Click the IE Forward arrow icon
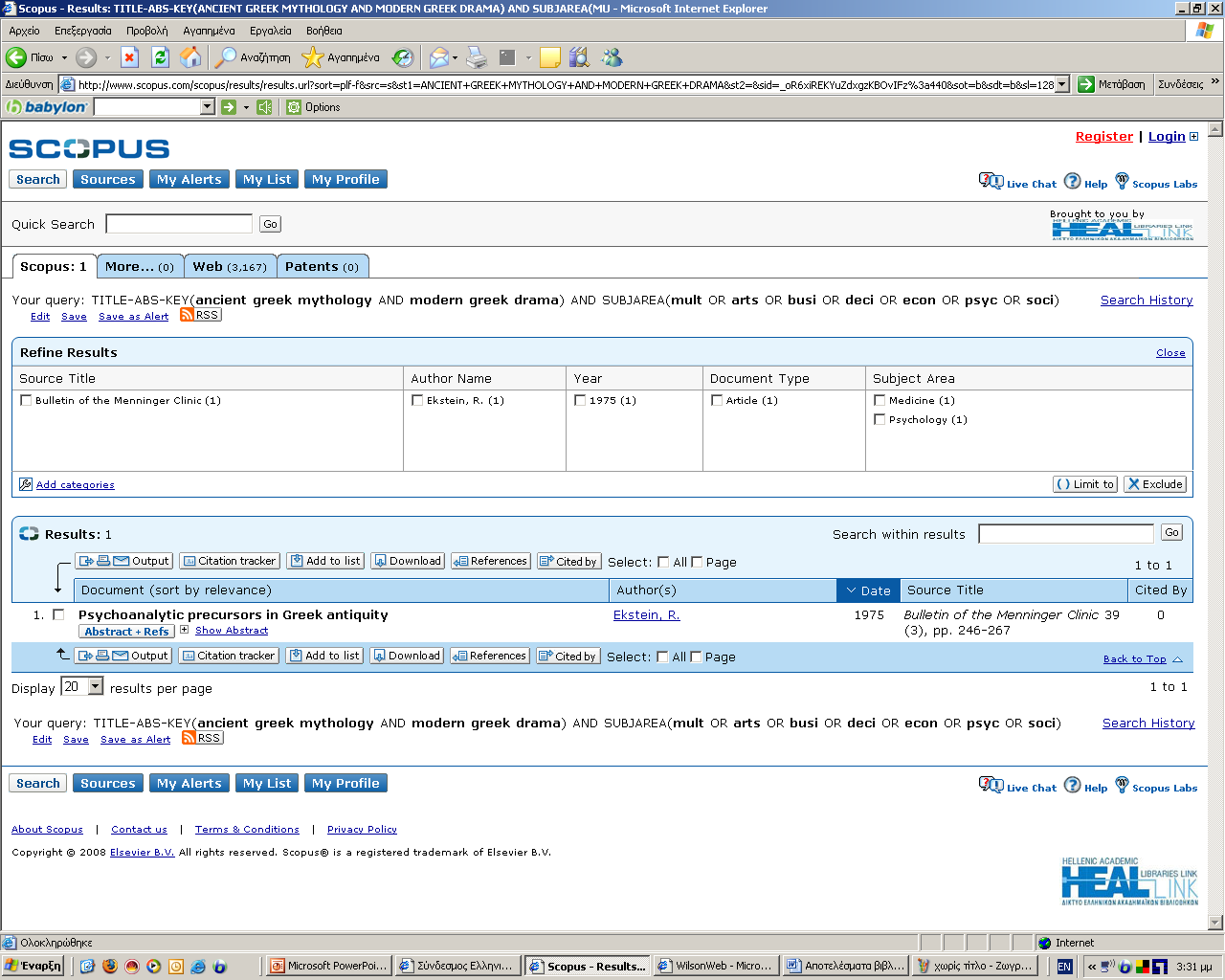 86,57
